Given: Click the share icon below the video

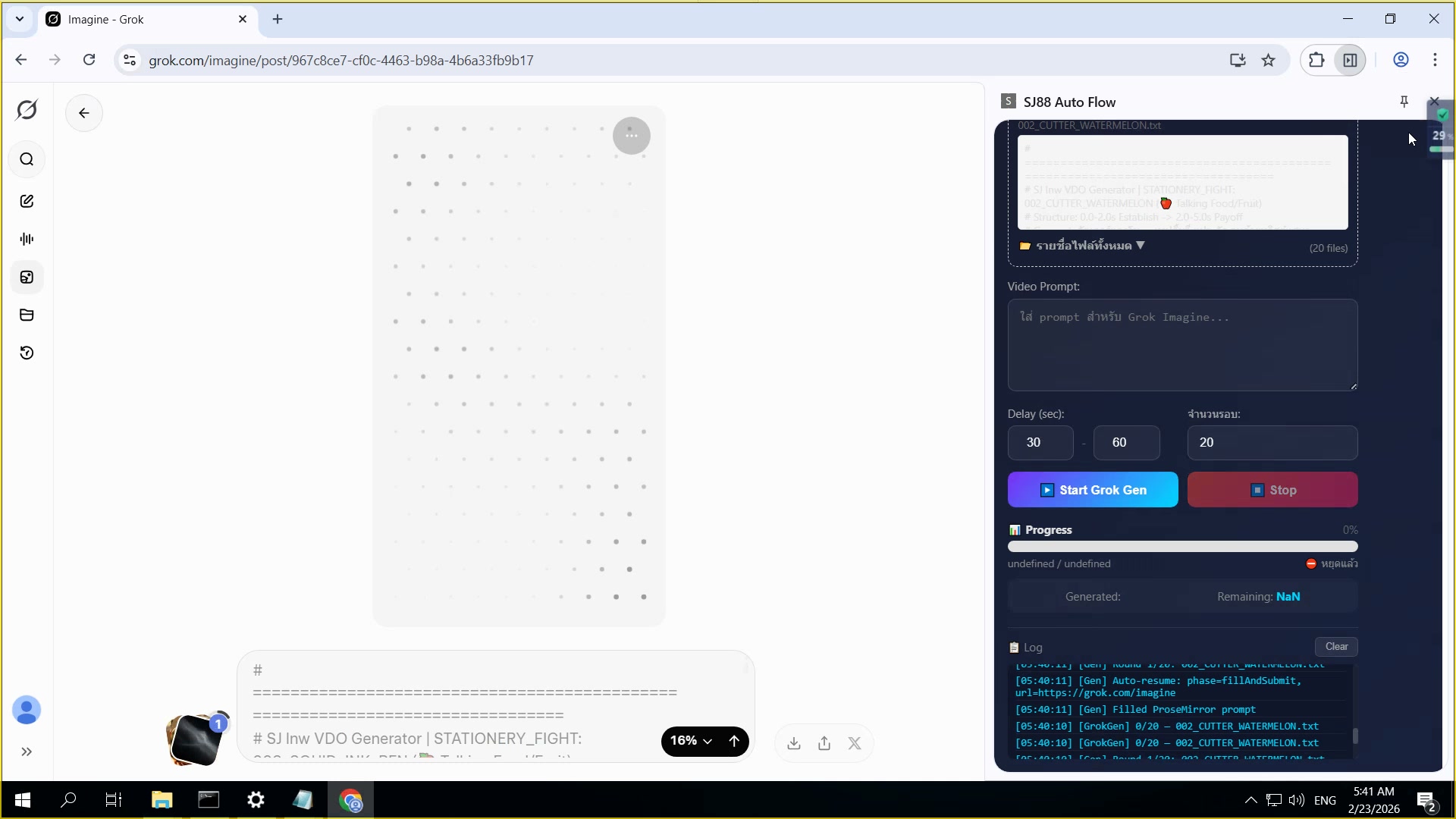Looking at the screenshot, I should tap(824, 743).
